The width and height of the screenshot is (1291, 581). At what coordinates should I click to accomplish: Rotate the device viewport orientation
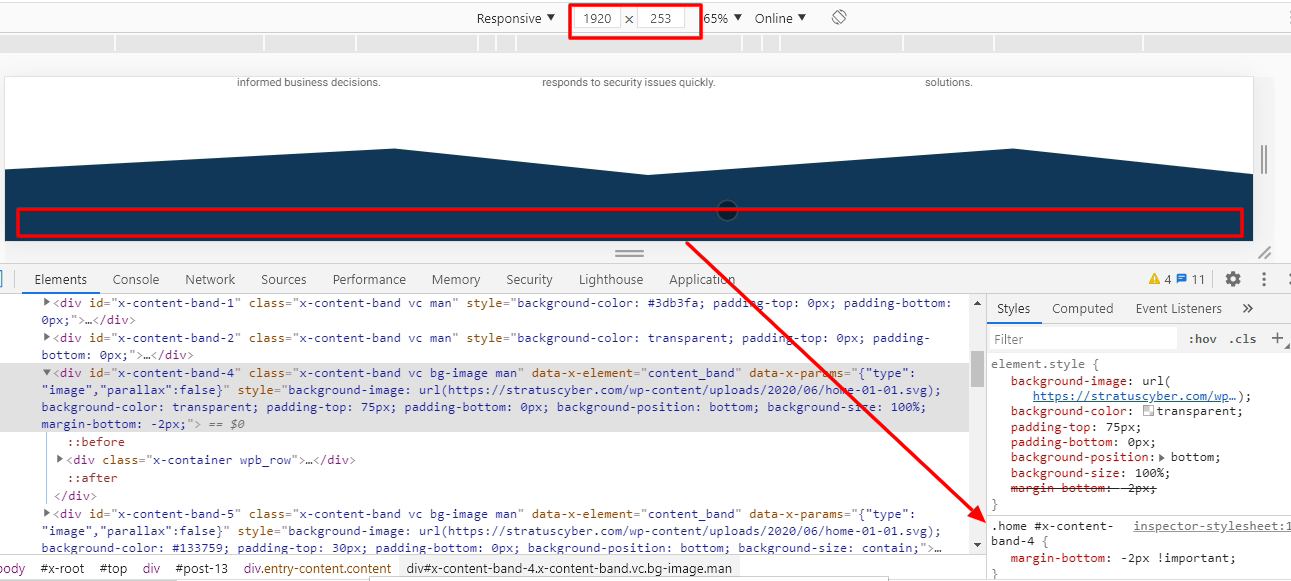pyautogui.click(x=839, y=18)
